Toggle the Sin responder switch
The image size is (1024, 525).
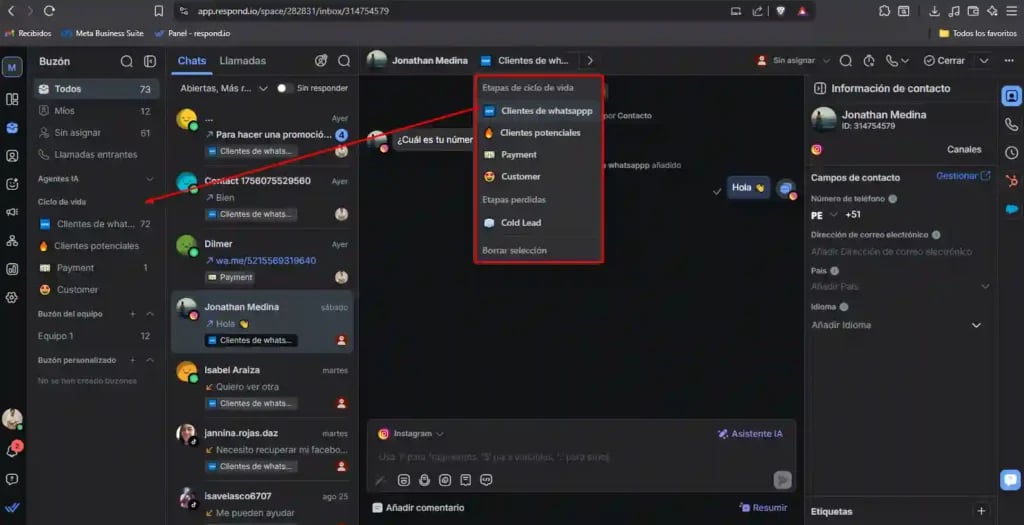point(284,88)
